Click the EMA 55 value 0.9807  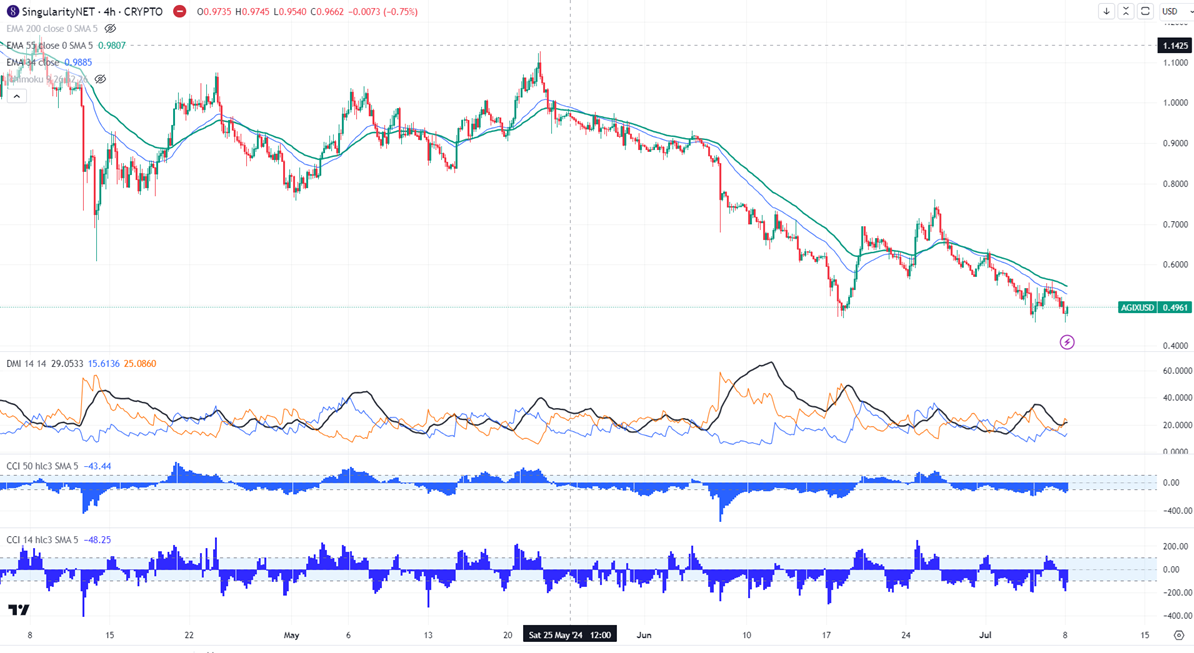click(x=112, y=46)
